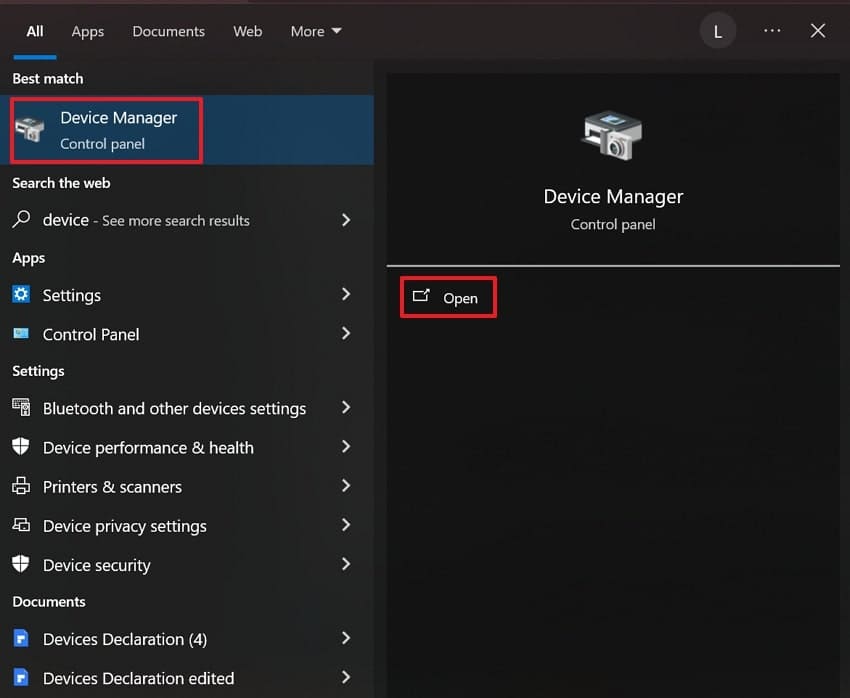This screenshot has width=850, height=698.
Task: Select the Bluetooth and other devices settings icon
Action: pos(21,408)
